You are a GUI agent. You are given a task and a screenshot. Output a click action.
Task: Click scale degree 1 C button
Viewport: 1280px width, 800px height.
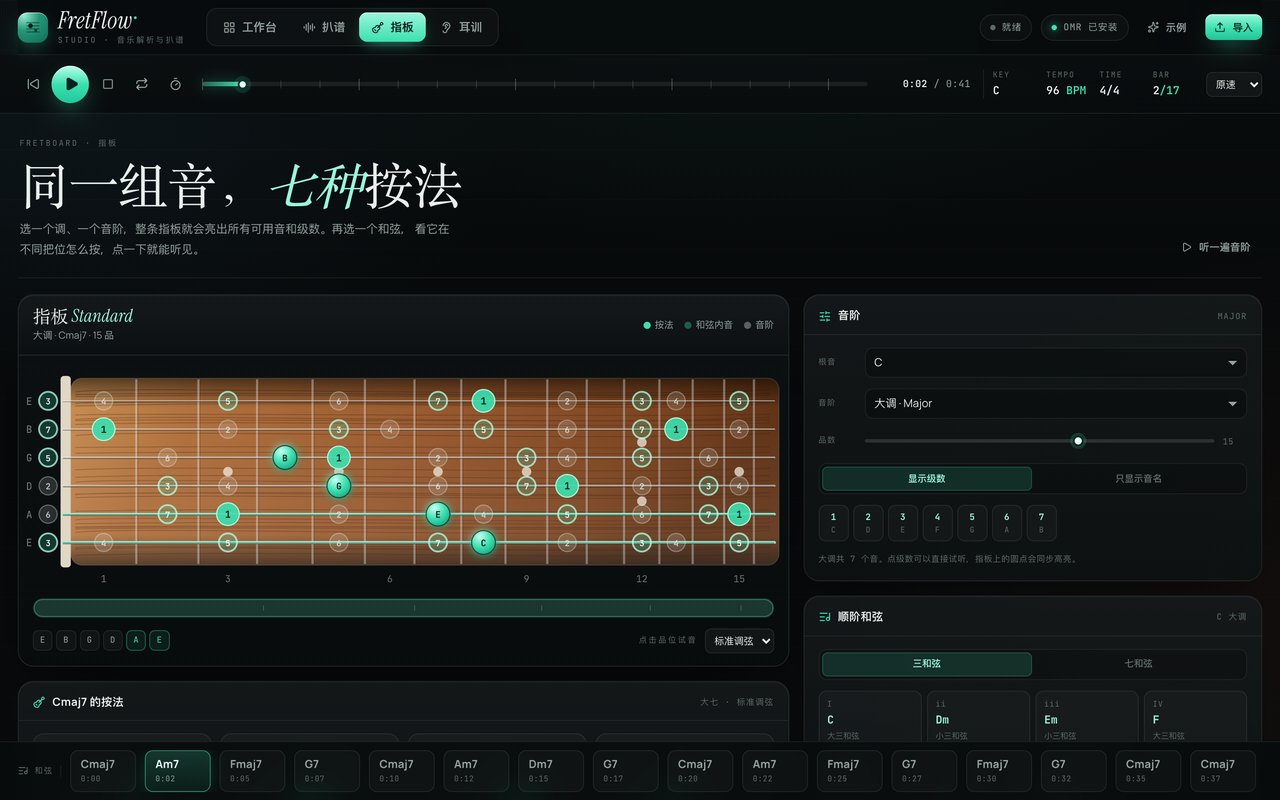(833, 523)
